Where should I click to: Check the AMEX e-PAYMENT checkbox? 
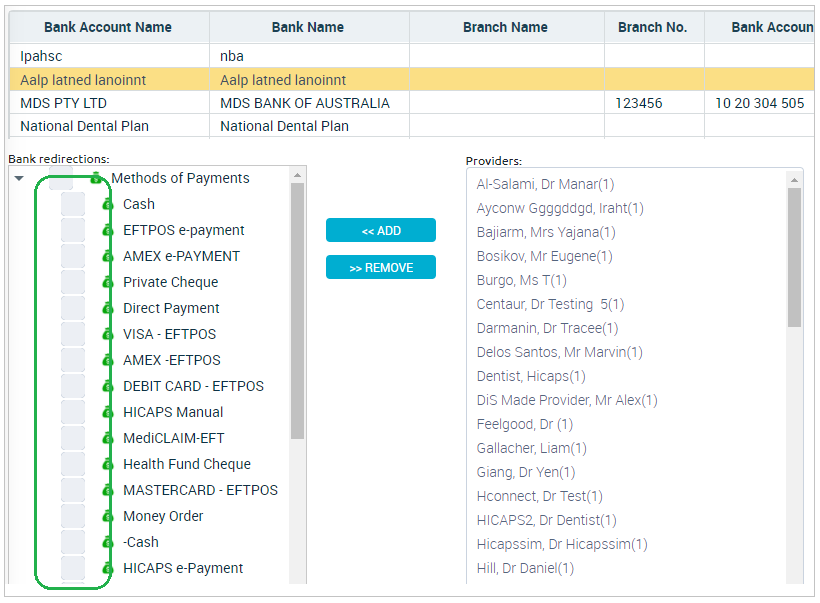coord(73,256)
